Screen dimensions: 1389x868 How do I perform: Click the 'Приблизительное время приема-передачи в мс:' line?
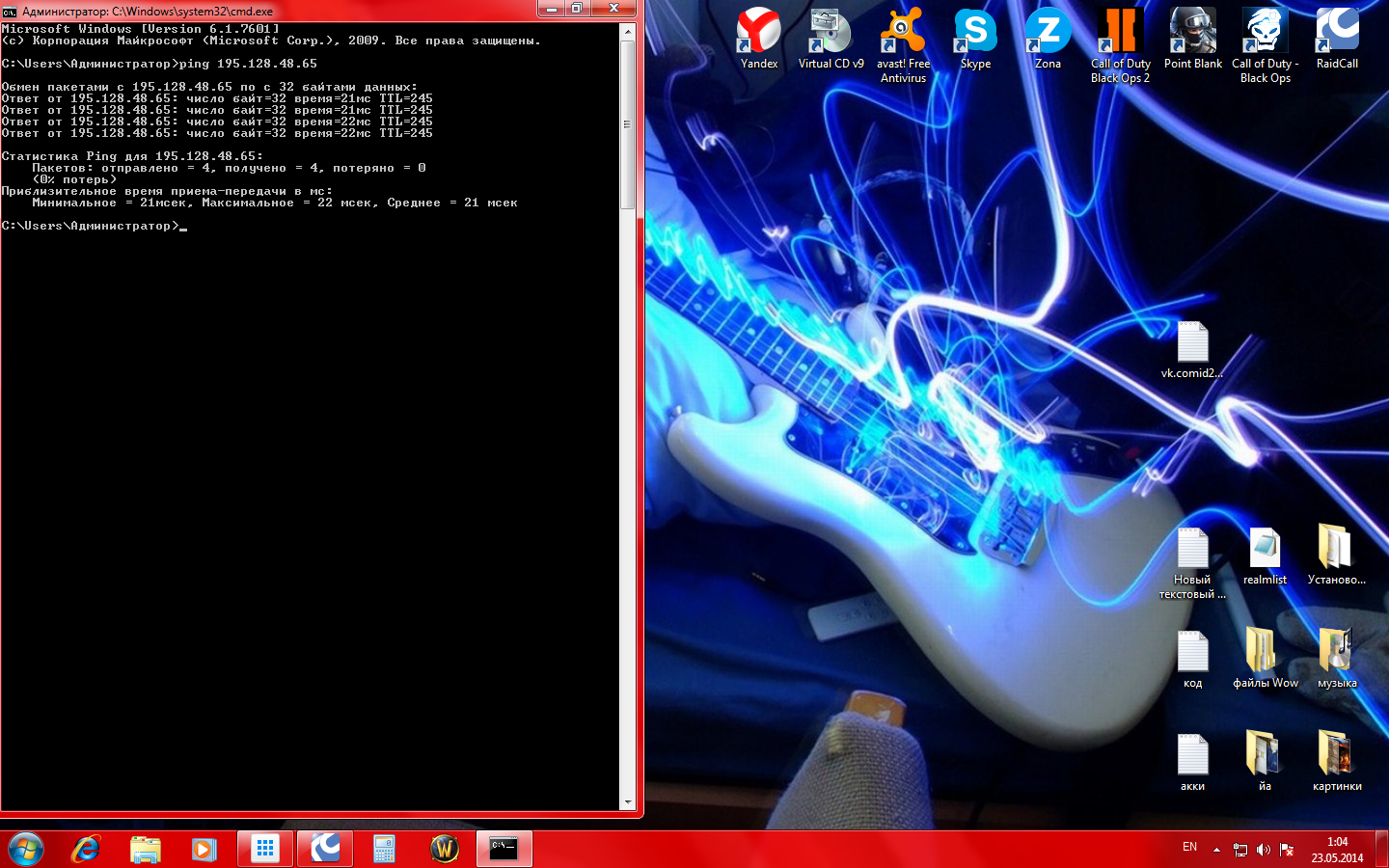pyautogui.click(x=167, y=191)
